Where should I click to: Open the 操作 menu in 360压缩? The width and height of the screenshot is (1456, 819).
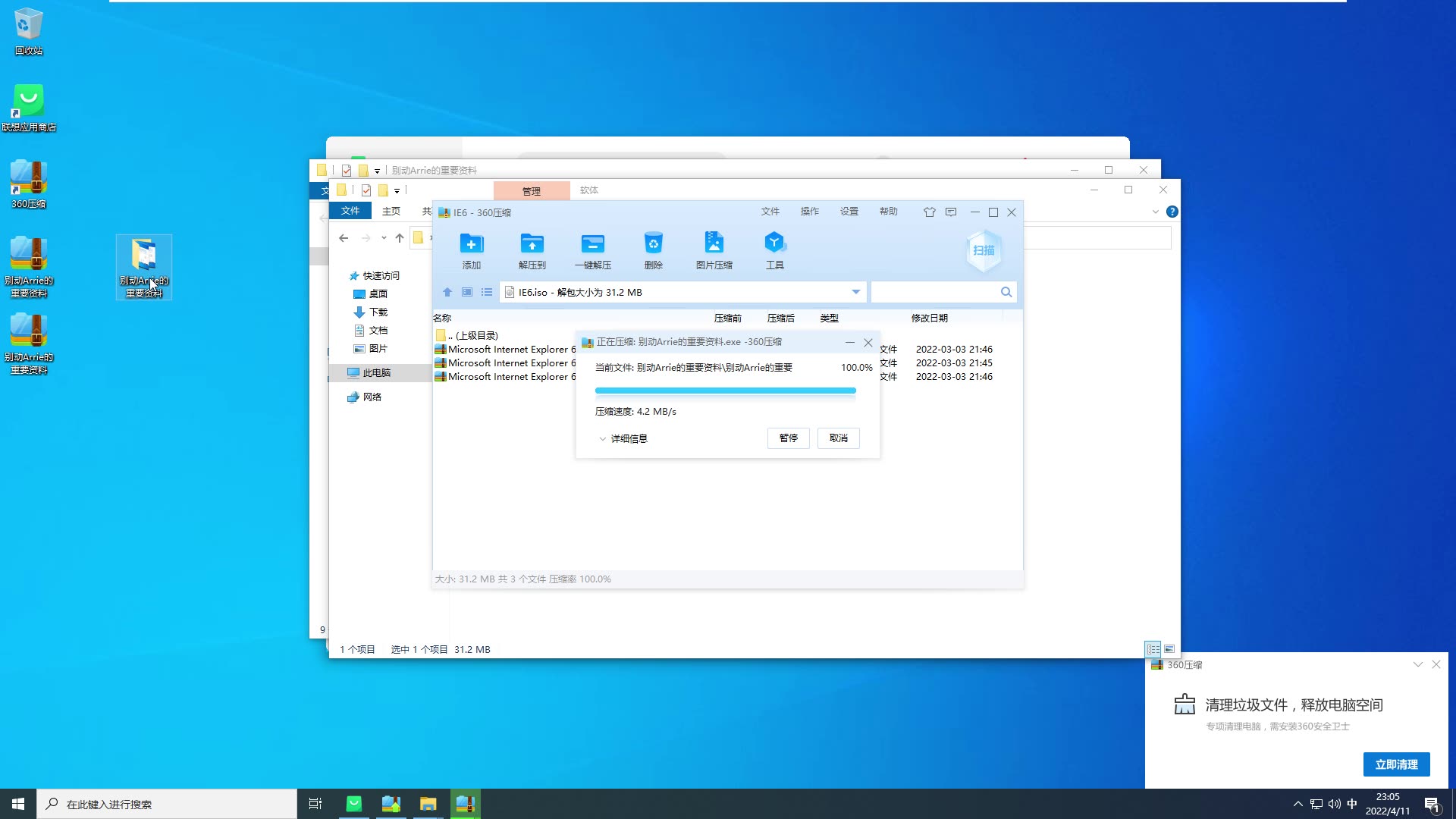[x=810, y=212]
